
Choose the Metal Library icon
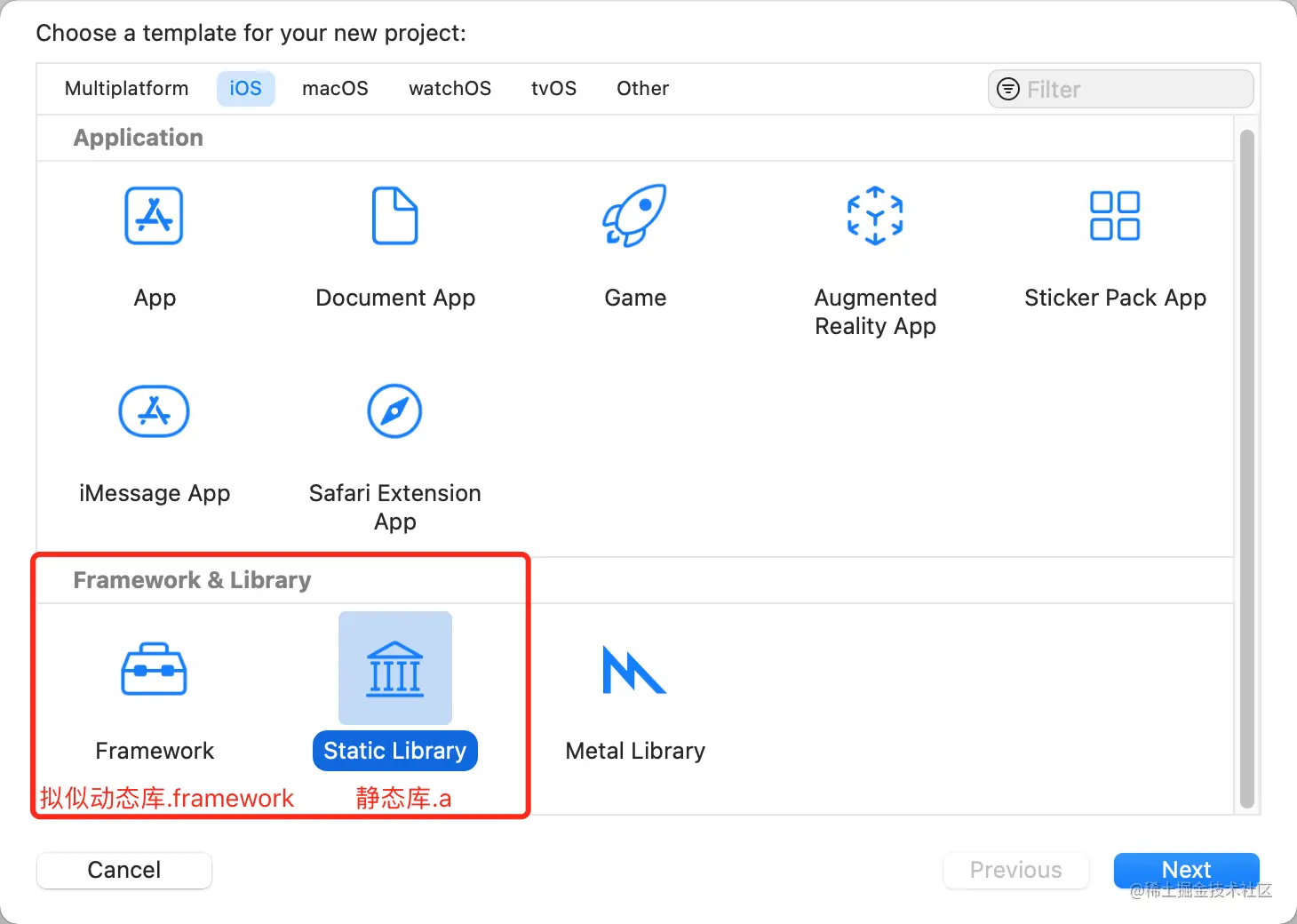[x=634, y=670]
